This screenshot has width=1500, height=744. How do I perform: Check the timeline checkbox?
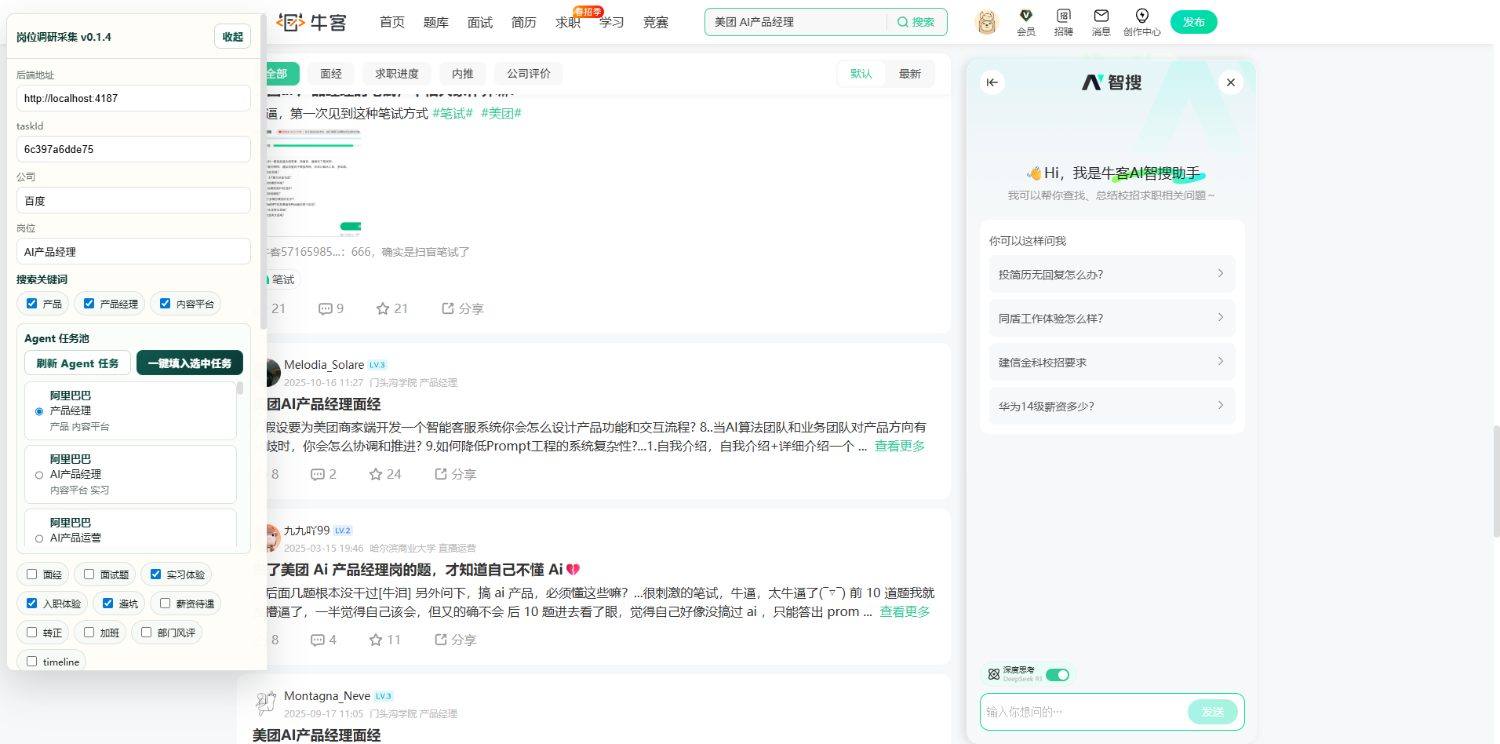pyautogui.click(x=32, y=662)
